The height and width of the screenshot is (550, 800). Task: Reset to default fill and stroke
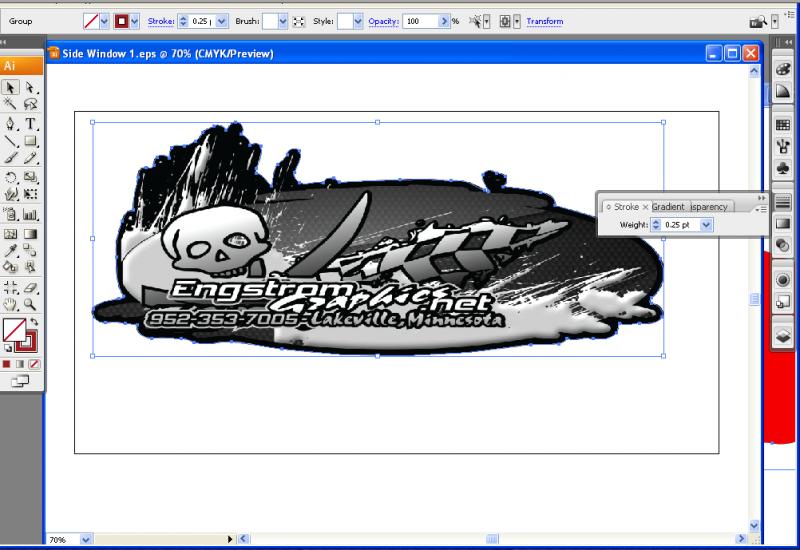8,348
